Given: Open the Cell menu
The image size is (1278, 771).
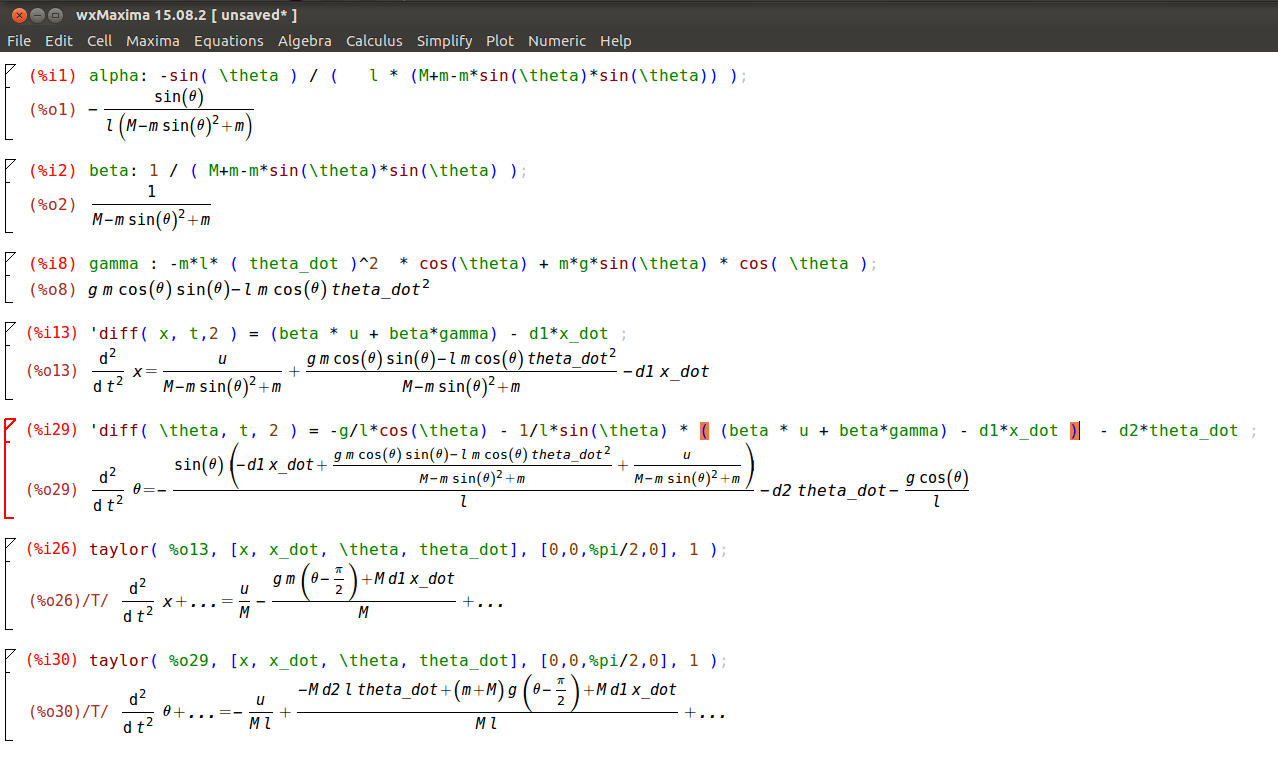Looking at the screenshot, I should click(100, 41).
